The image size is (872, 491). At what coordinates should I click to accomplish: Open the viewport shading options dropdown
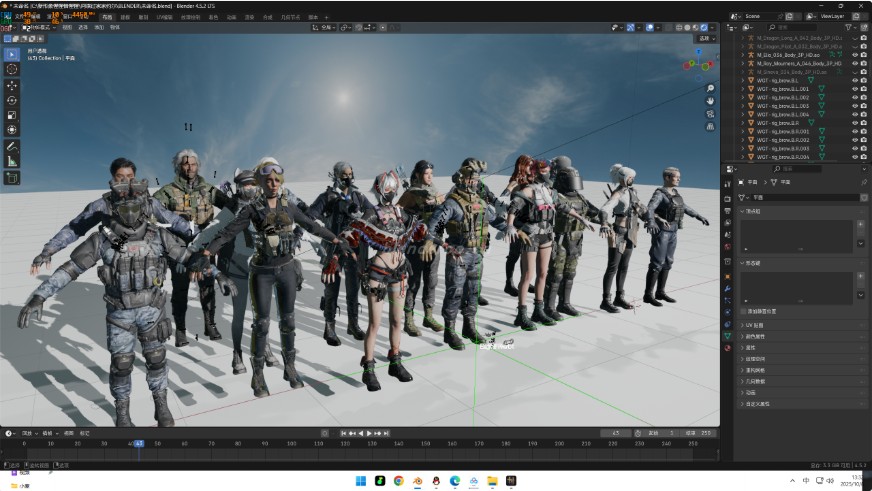tap(712, 27)
